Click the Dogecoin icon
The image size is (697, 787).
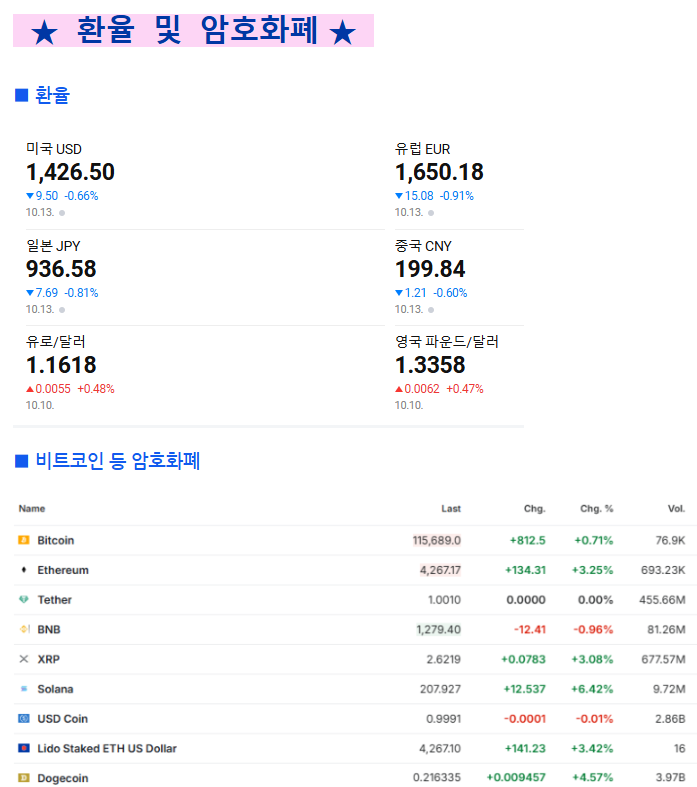coord(24,778)
